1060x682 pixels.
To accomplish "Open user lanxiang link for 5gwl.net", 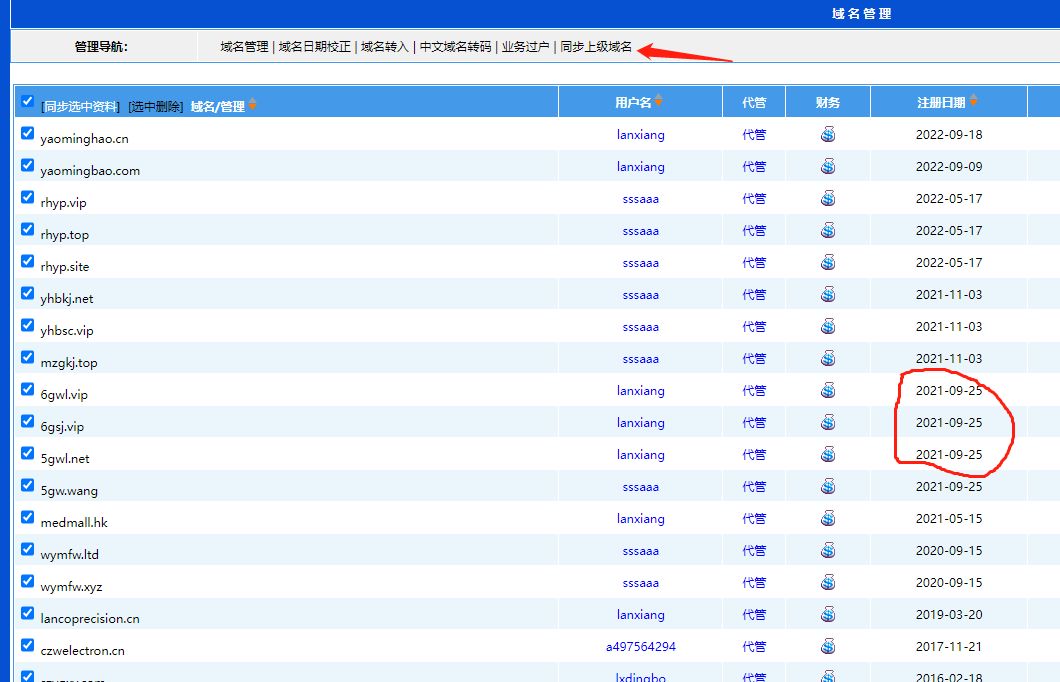I will click(x=640, y=454).
